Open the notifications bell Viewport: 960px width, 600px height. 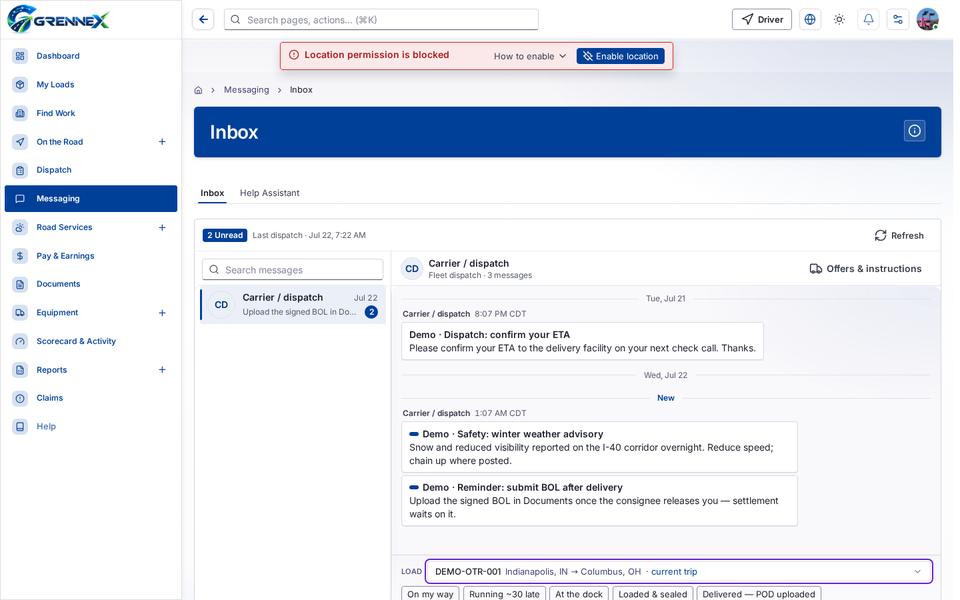click(868, 20)
